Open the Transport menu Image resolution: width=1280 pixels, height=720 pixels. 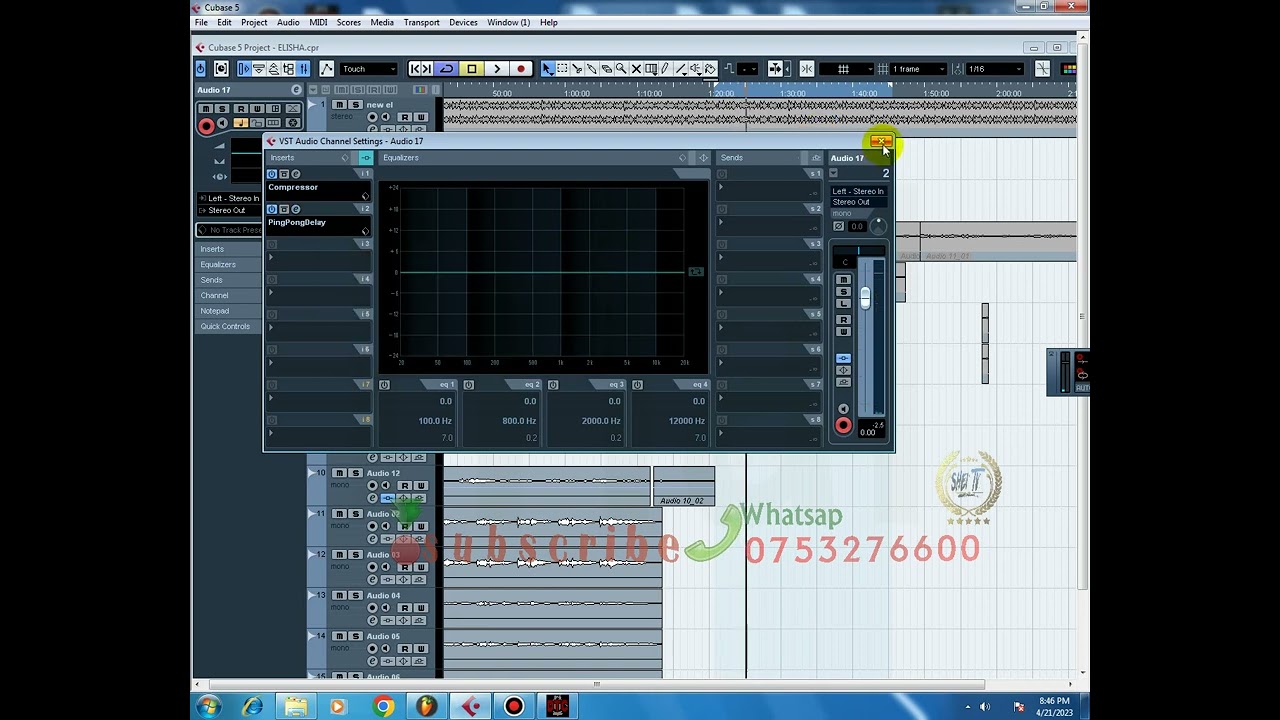(421, 22)
